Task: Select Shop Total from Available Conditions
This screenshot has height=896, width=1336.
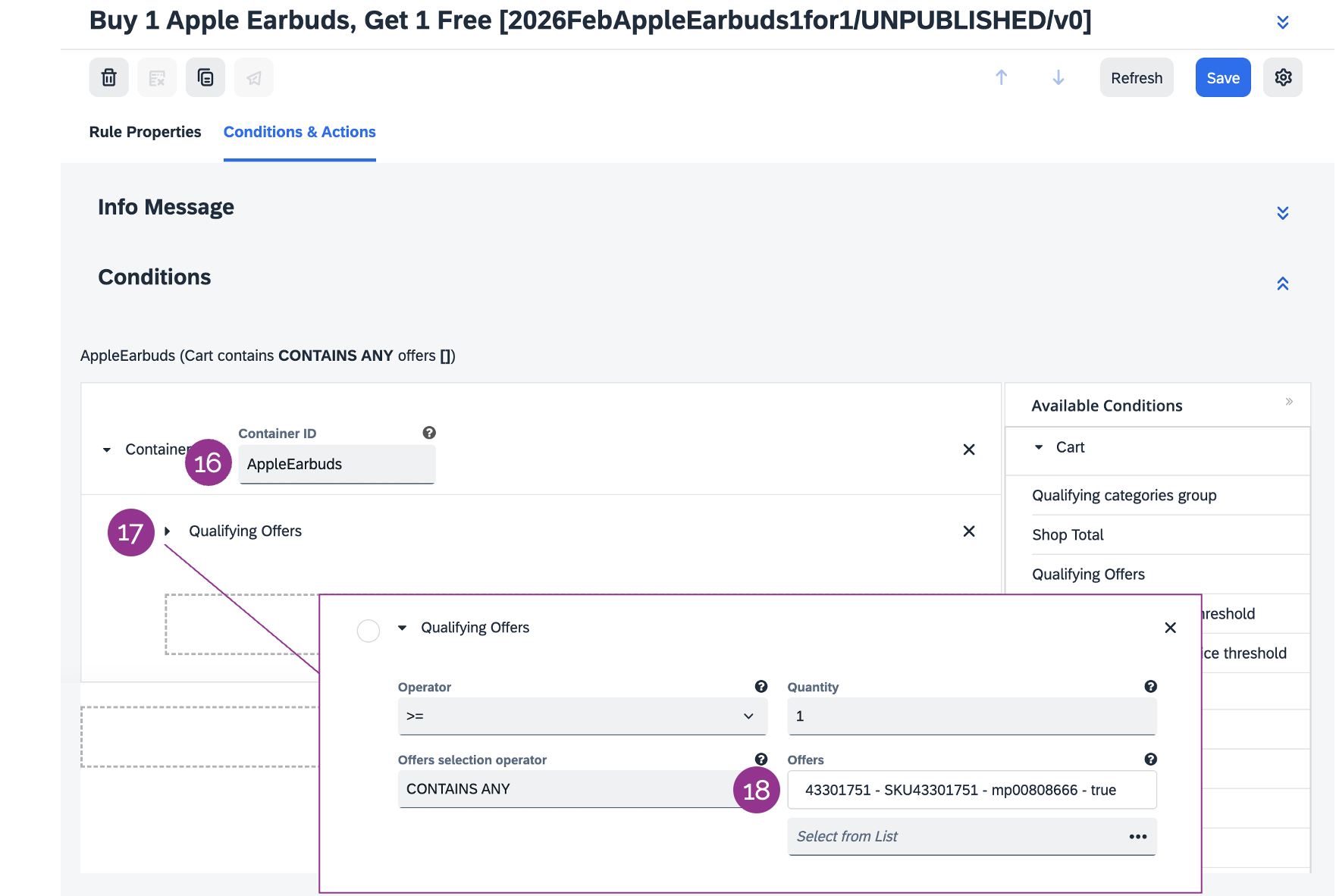Action: [1068, 535]
